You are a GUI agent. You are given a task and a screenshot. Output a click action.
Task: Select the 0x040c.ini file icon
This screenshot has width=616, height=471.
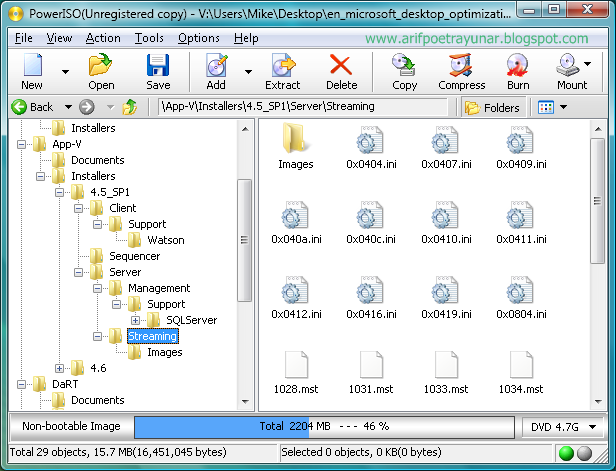click(x=370, y=215)
